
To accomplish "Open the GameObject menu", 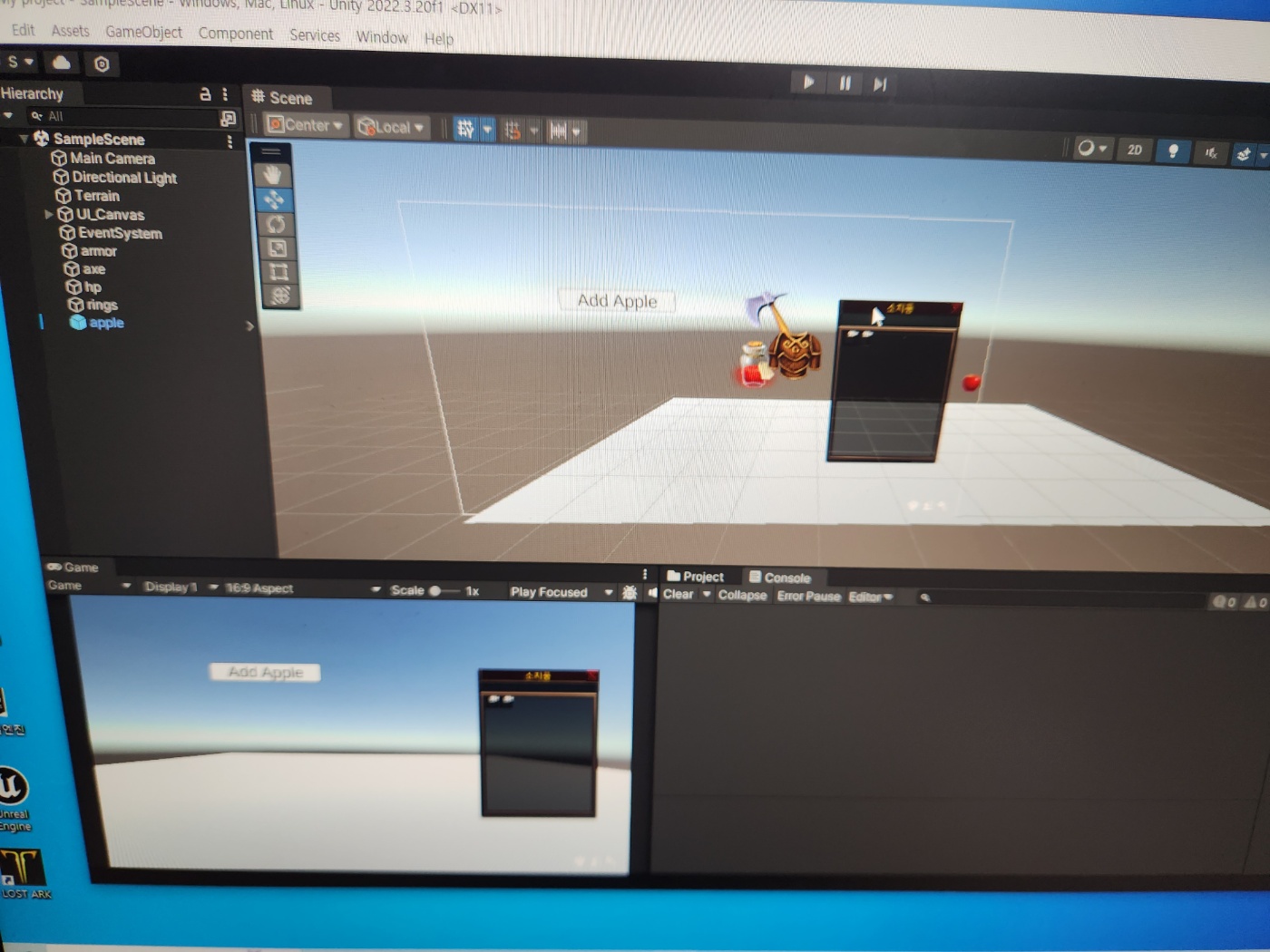I will [x=143, y=32].
